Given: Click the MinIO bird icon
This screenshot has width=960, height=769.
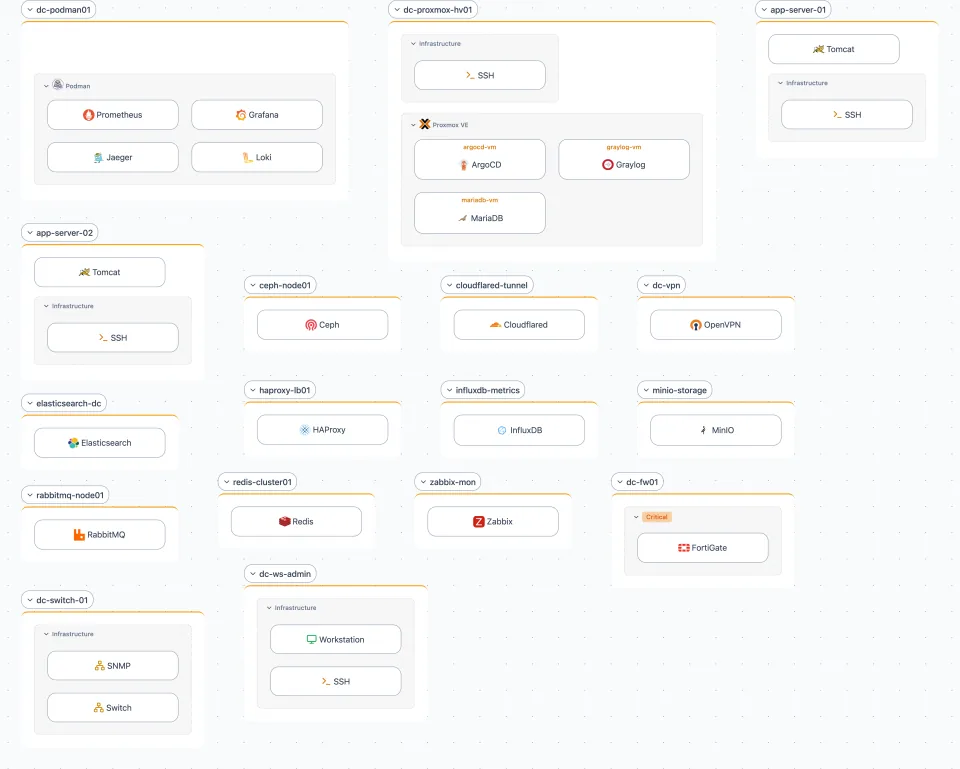Looking at the screenshot, I should pyautogui.click(x=703, y=430).
